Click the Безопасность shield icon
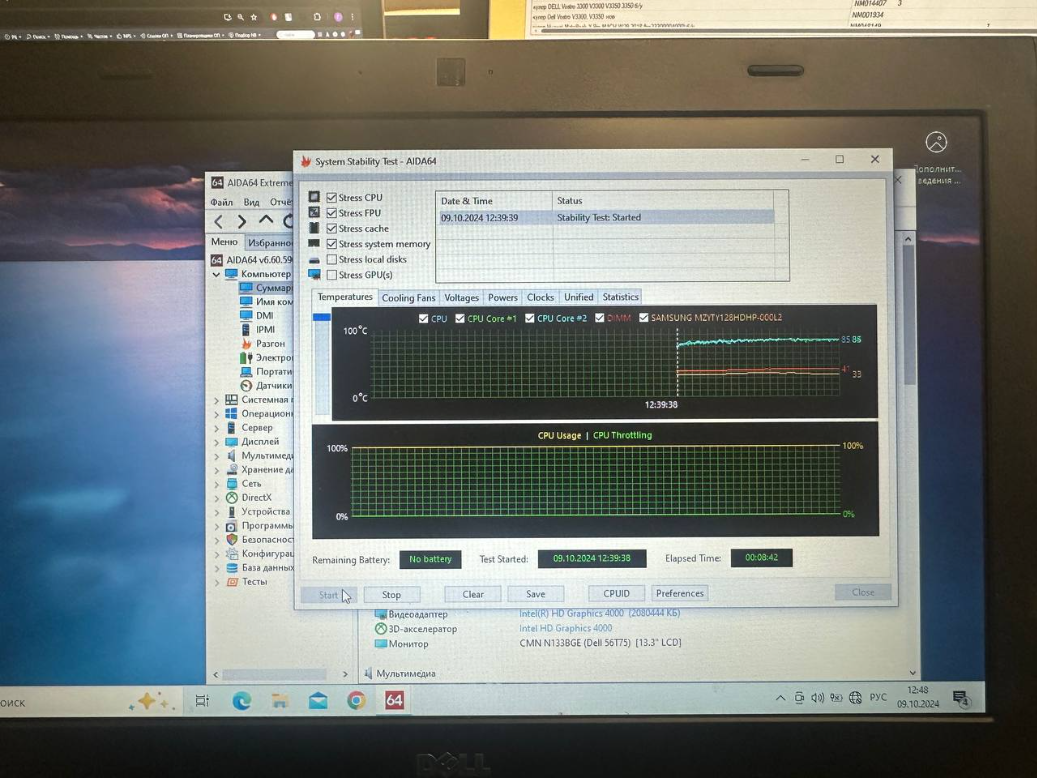Viewport: 1037px width, 778px height. [231, 539]
